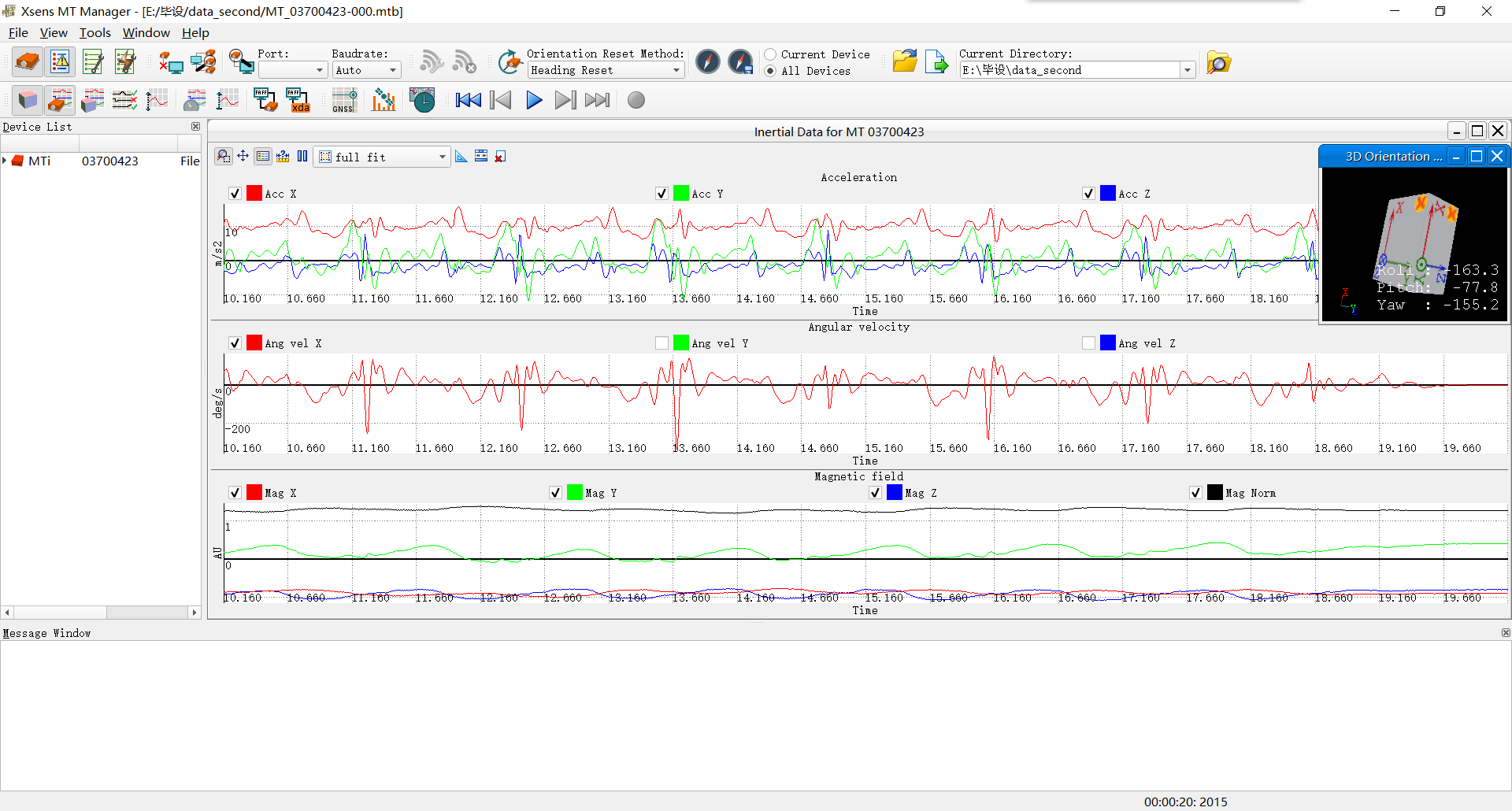Expand the MTi device tree node
The height and width of the screenshot is (811, 1512).
click(x=6, y=161)
